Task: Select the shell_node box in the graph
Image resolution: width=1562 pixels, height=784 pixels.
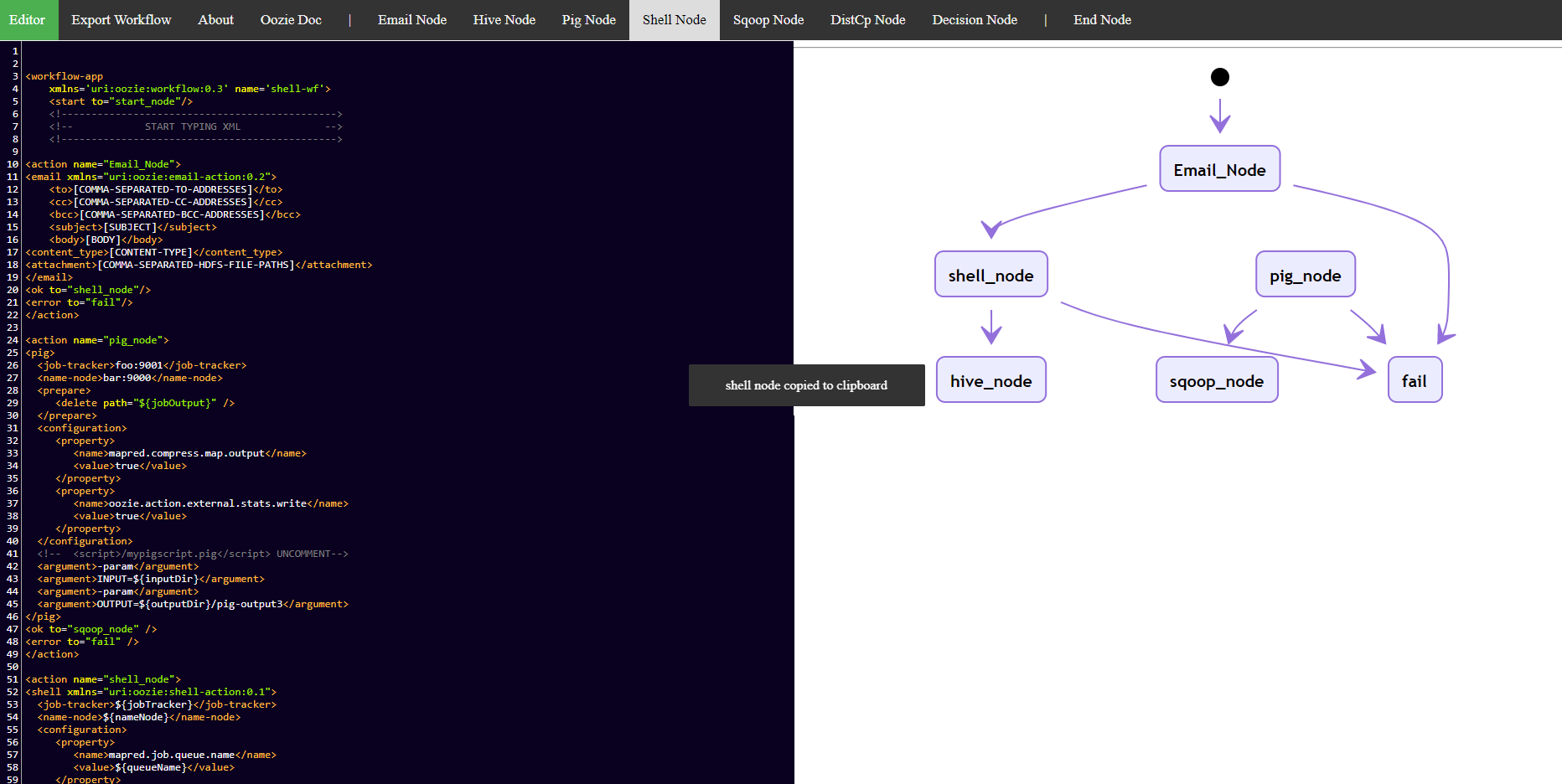Action: [991, 275]
